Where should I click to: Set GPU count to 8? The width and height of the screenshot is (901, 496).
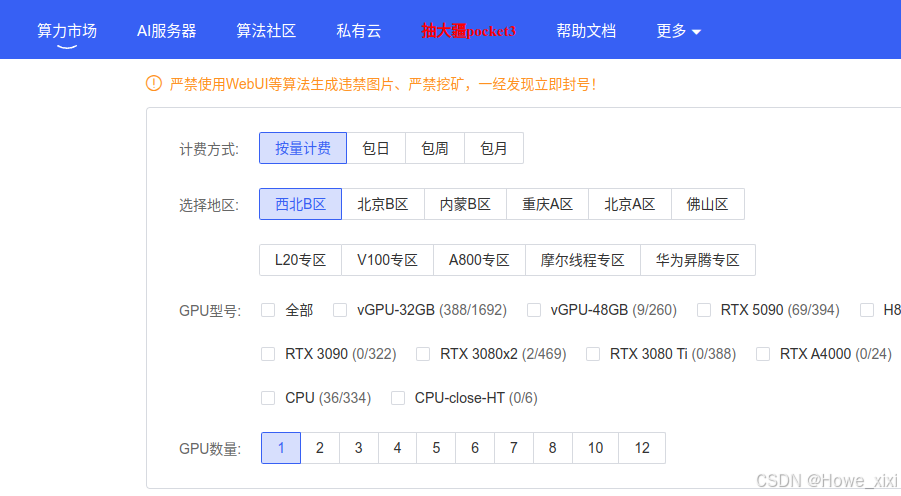[552, 448]
